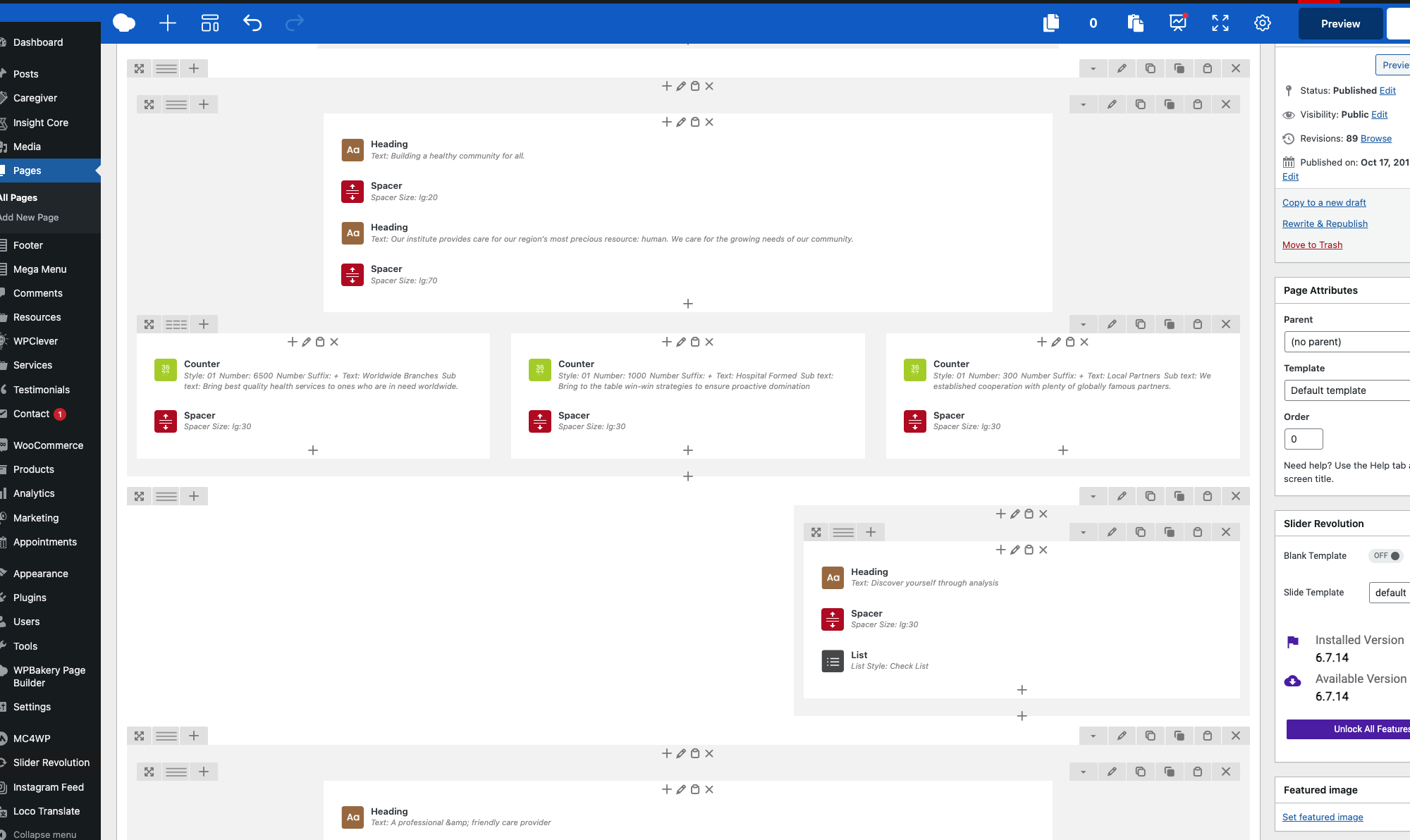The width and height of the screenshot is (1410, 840).
Task: Edit Visibility Public setting link
Action: (1379, 114)
